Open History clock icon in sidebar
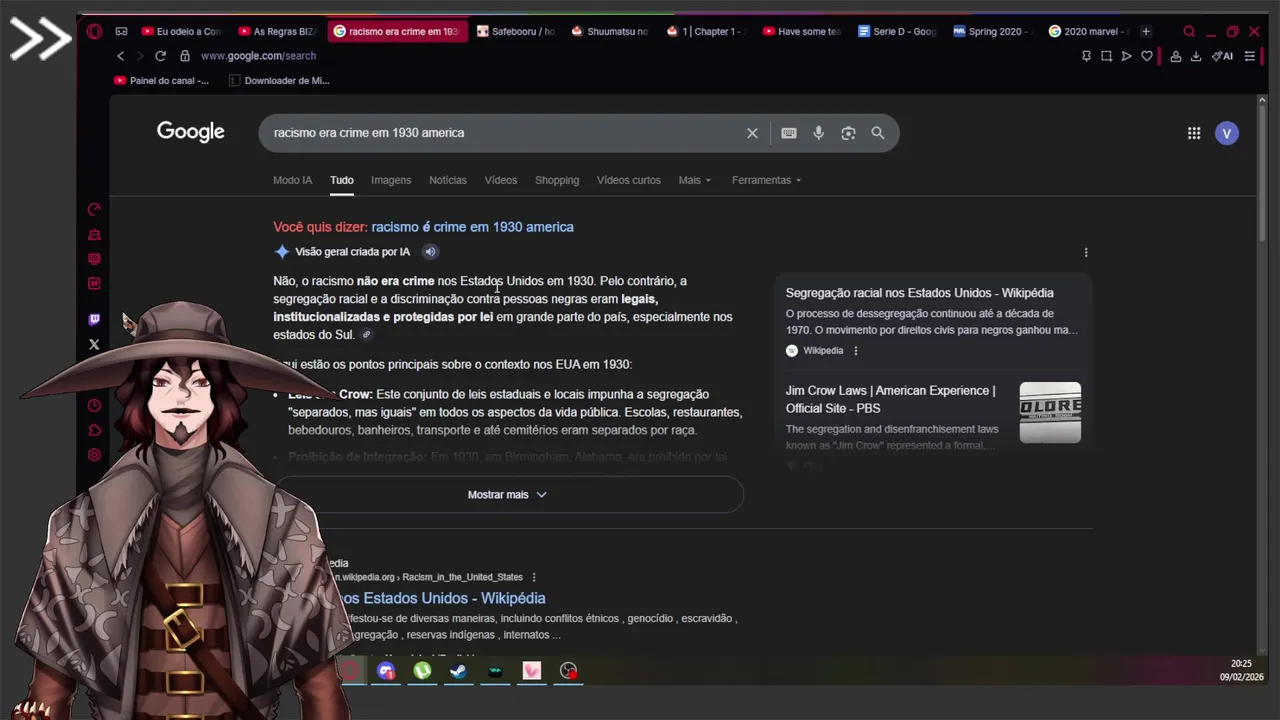This screenshot has height=720, width=1280. click(x=94, y=405)
